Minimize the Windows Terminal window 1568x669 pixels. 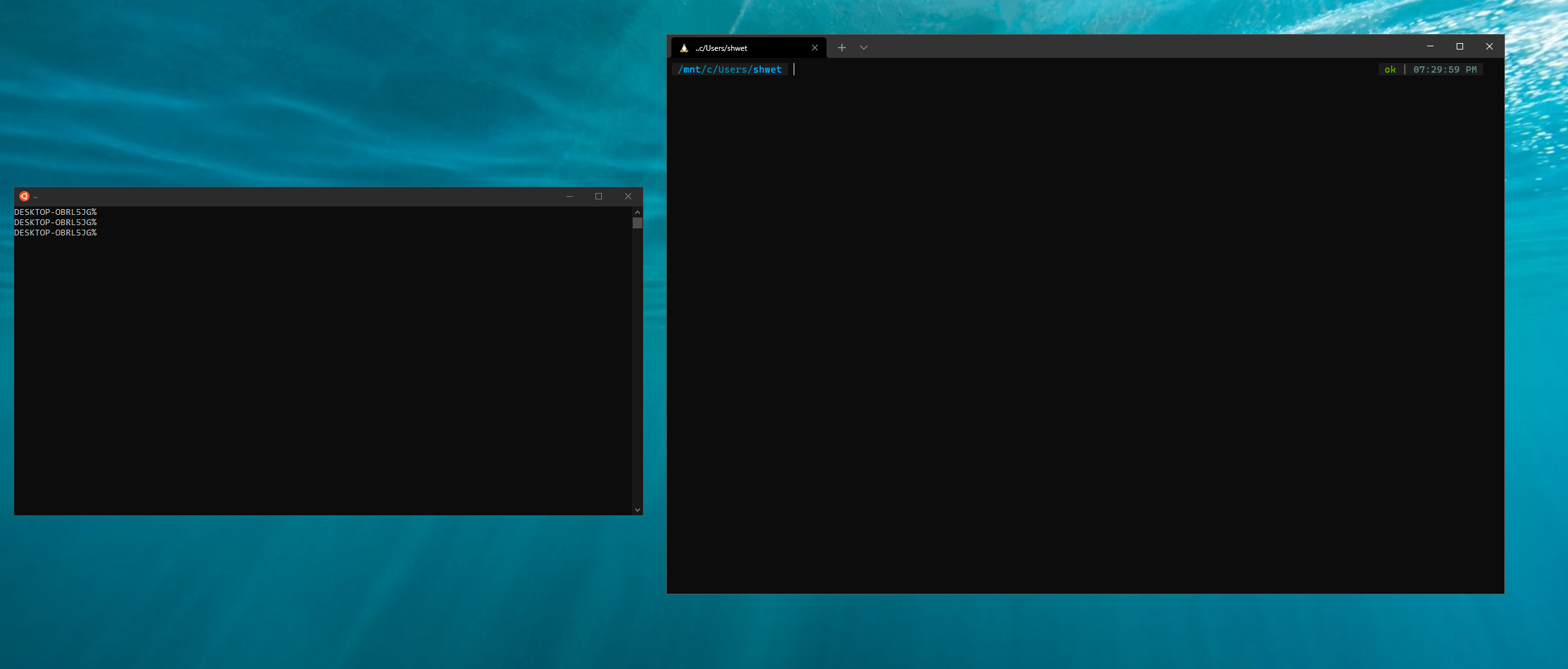(1430, 46)
